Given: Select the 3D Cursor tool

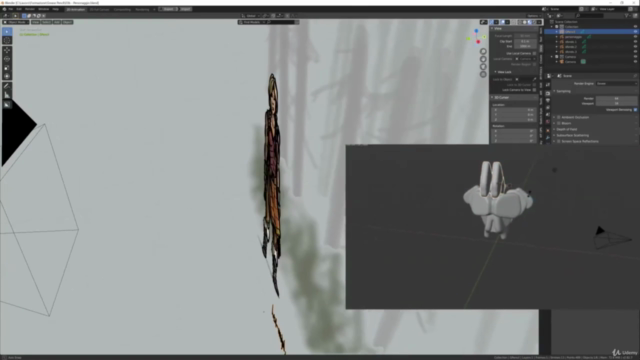Looking at the screenshot, I should tap(7, 40).
